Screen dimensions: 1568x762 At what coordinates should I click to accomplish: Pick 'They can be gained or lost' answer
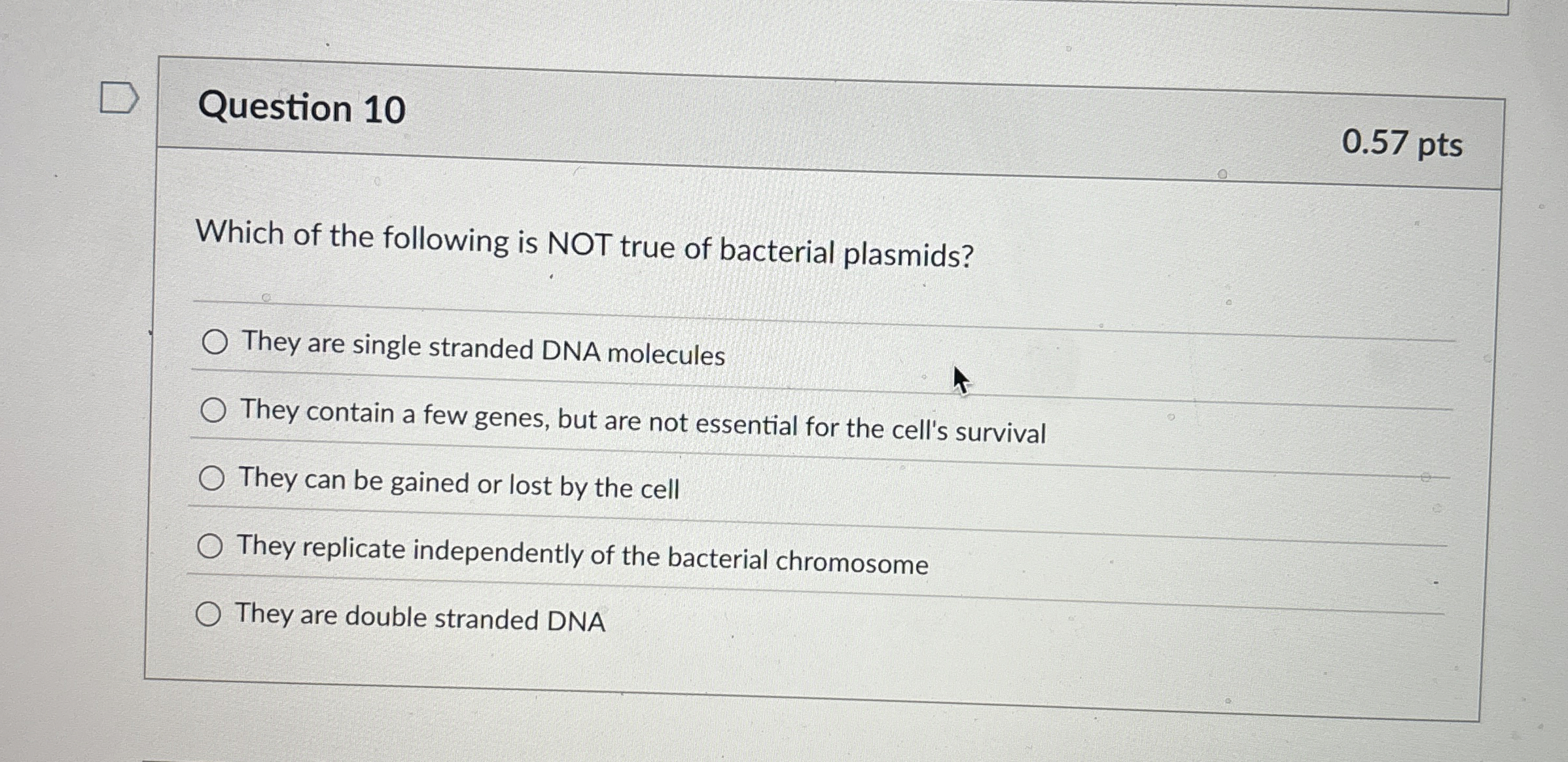tap(212, 479)
